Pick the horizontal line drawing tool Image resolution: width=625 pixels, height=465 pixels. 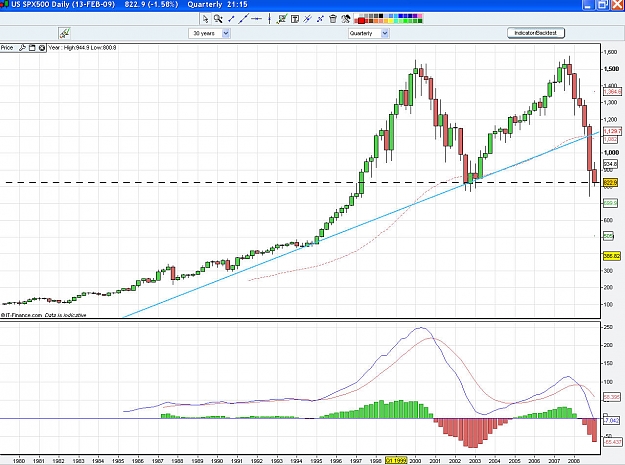[257, 19]
